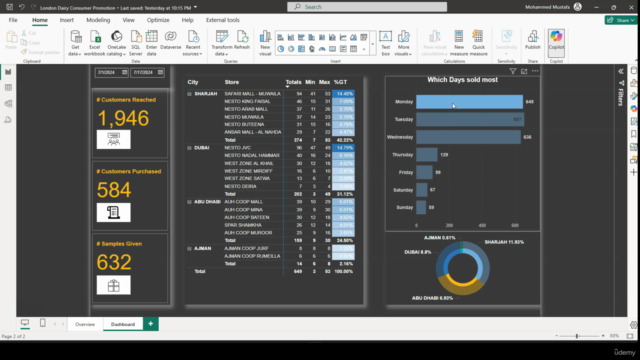Sort by the Store column header
The image size is (640, 360).
232,82
